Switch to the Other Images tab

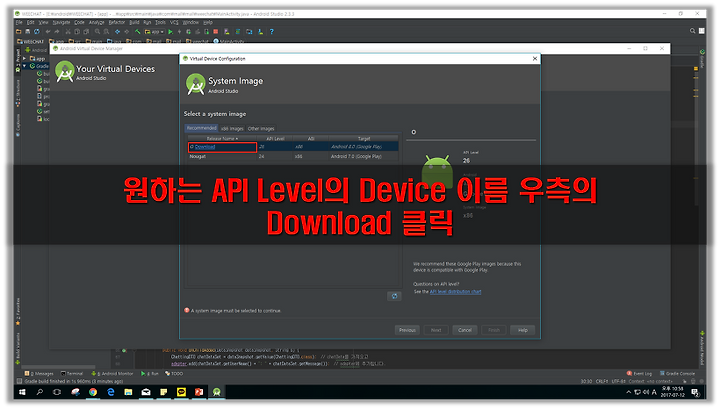pyautogui.click(x=261, y=129)
